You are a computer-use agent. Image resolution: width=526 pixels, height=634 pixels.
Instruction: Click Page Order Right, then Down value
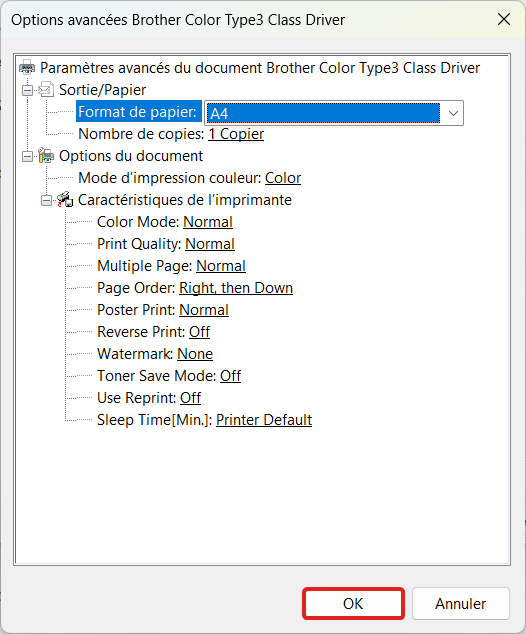pos(236,288)
